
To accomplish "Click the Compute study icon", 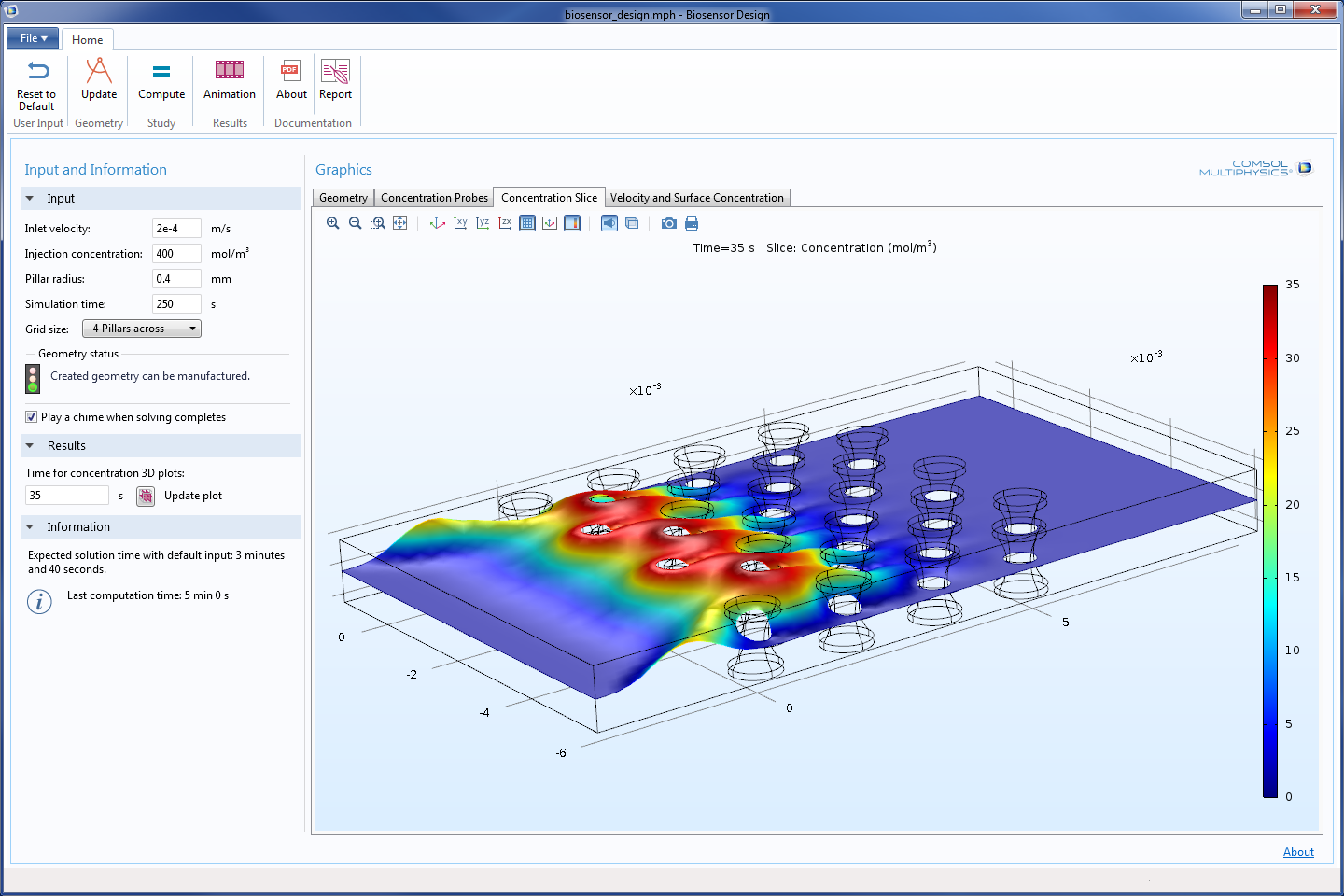I will [161, 80].
